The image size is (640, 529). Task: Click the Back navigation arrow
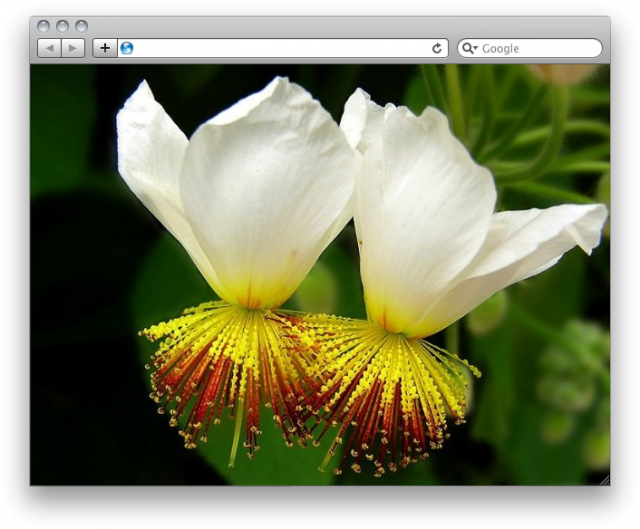(x=49, y=48)
